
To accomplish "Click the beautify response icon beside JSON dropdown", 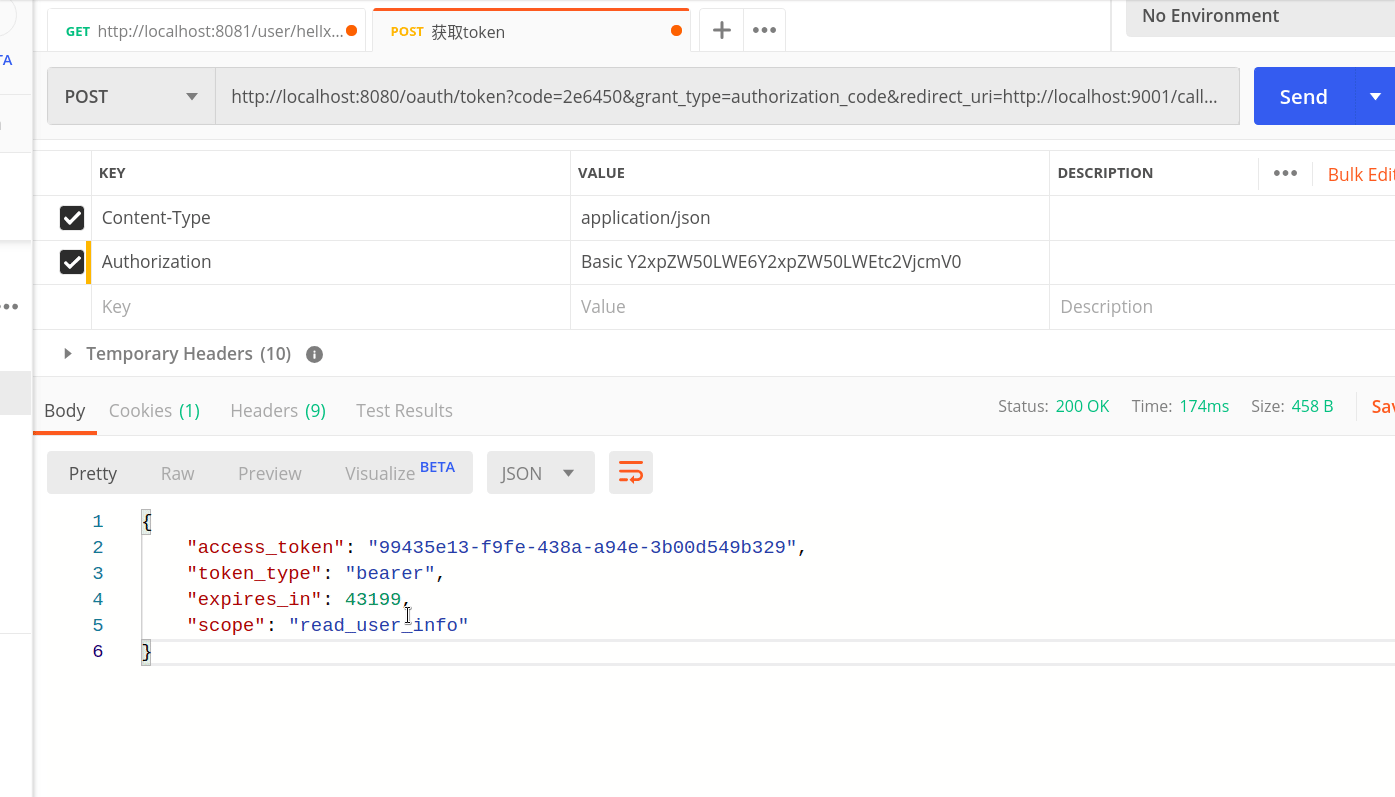I will coord(630,472).
